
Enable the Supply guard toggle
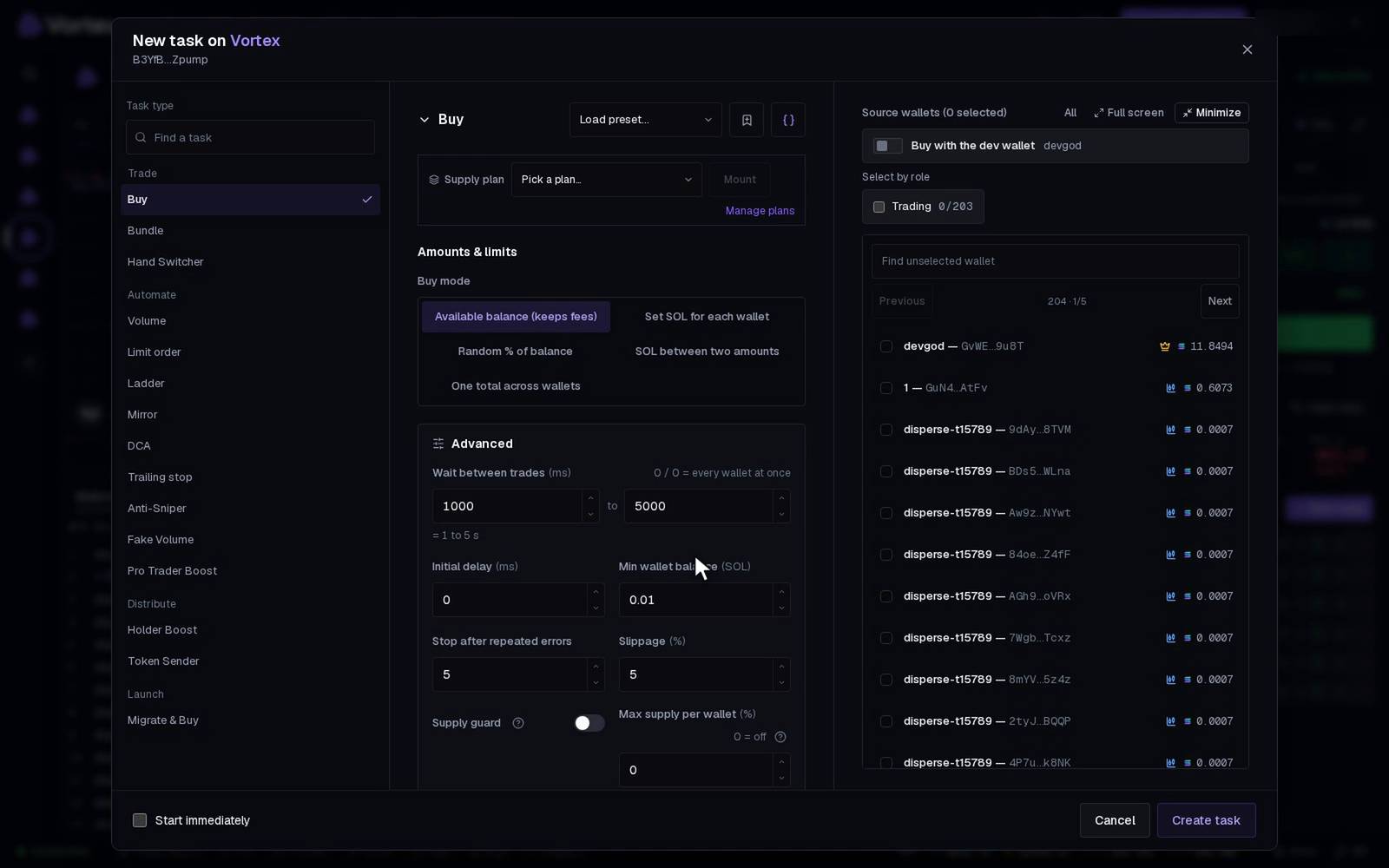coord(589,723)
